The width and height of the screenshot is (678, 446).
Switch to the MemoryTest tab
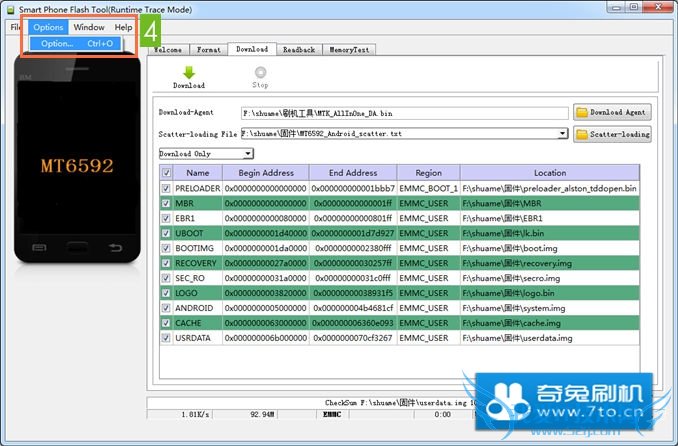349,49
